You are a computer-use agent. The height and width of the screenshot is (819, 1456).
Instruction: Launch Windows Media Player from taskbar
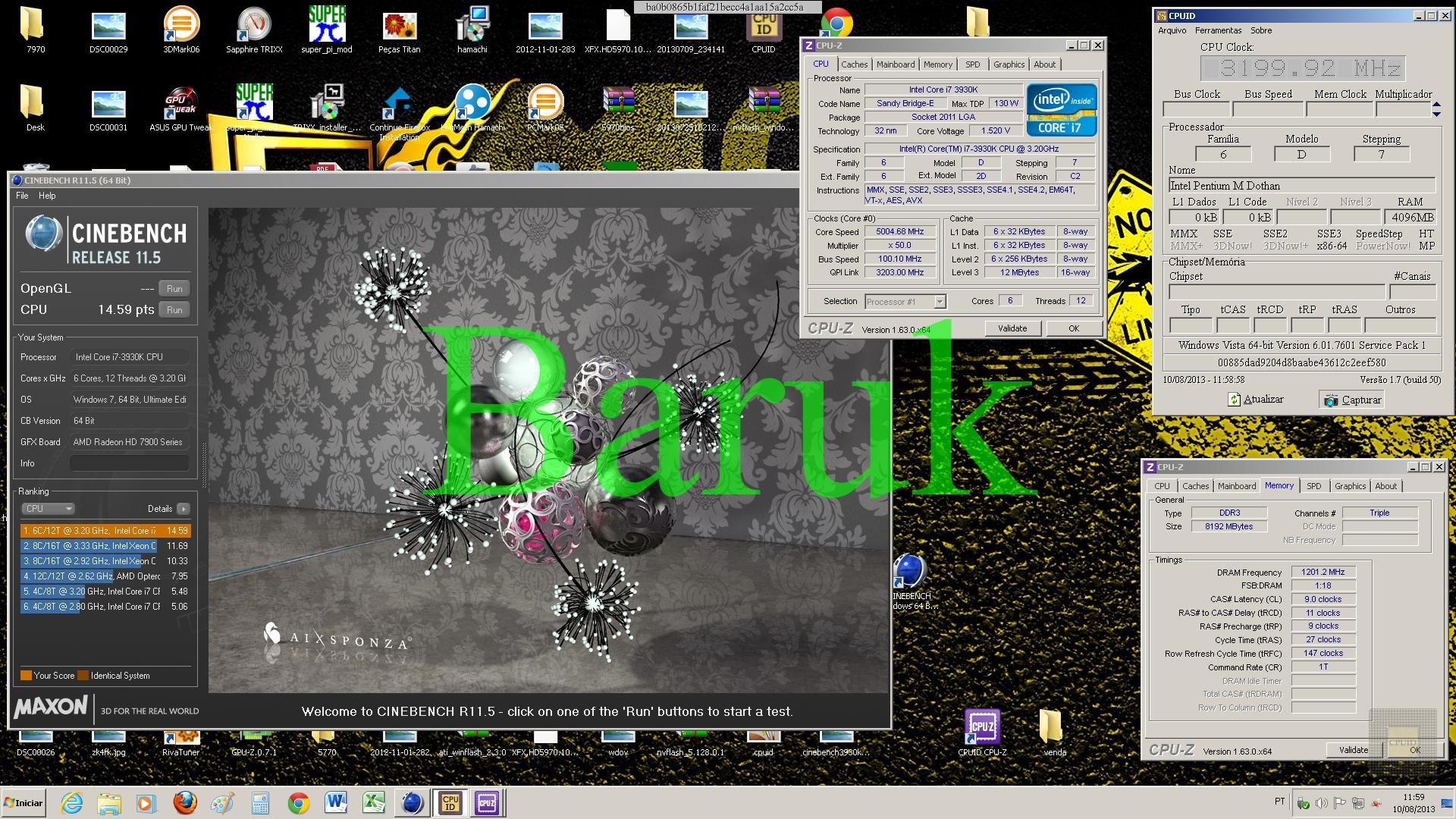coord(146,802)
